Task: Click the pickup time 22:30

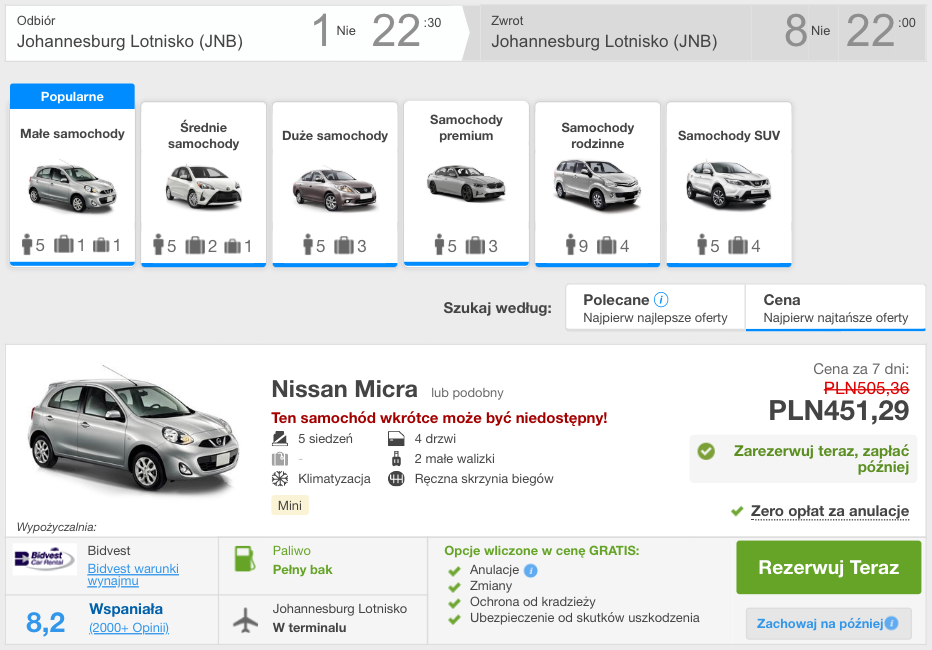Action: point(407,30)
